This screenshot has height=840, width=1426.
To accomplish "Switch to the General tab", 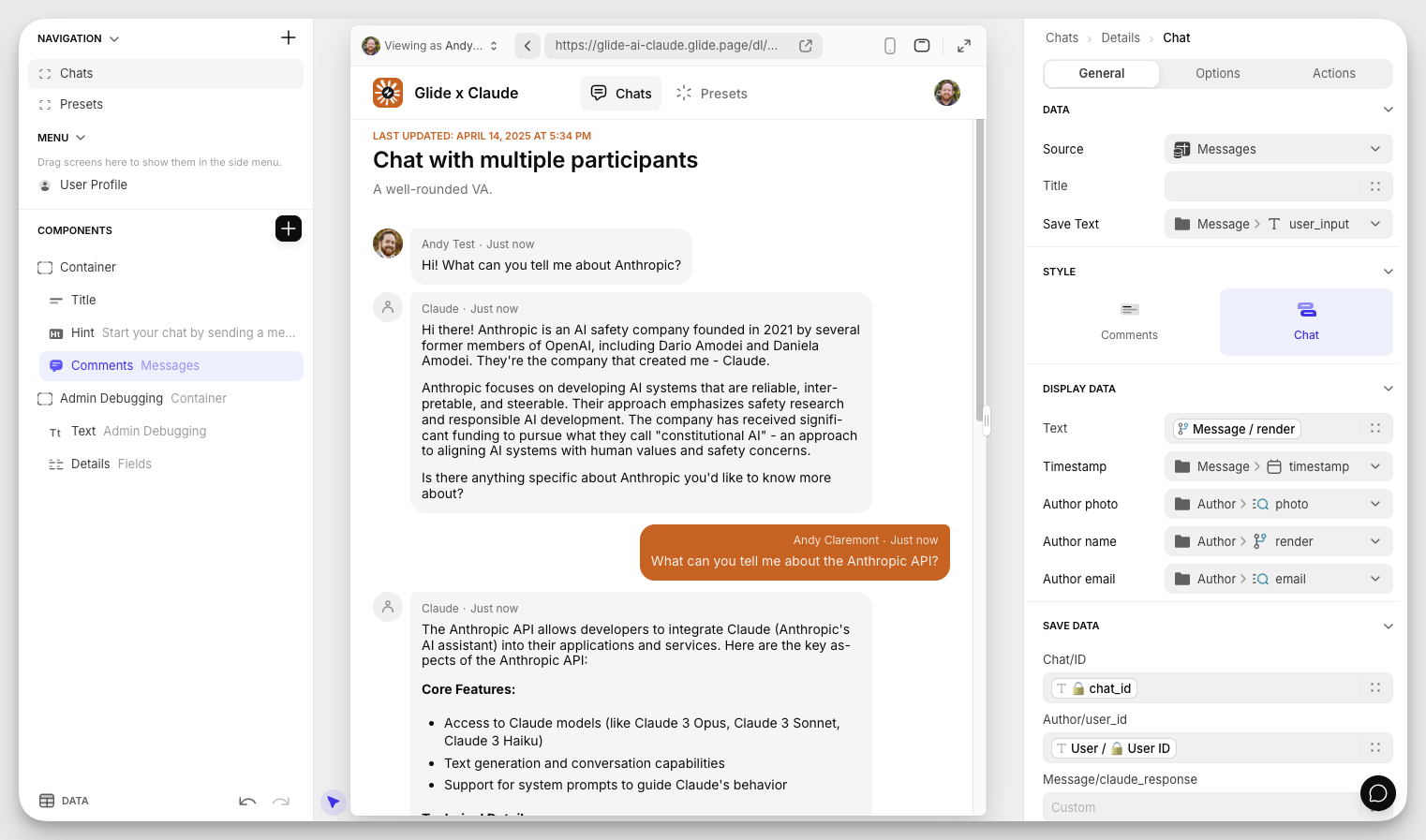I will click(x=1102, y=73).
